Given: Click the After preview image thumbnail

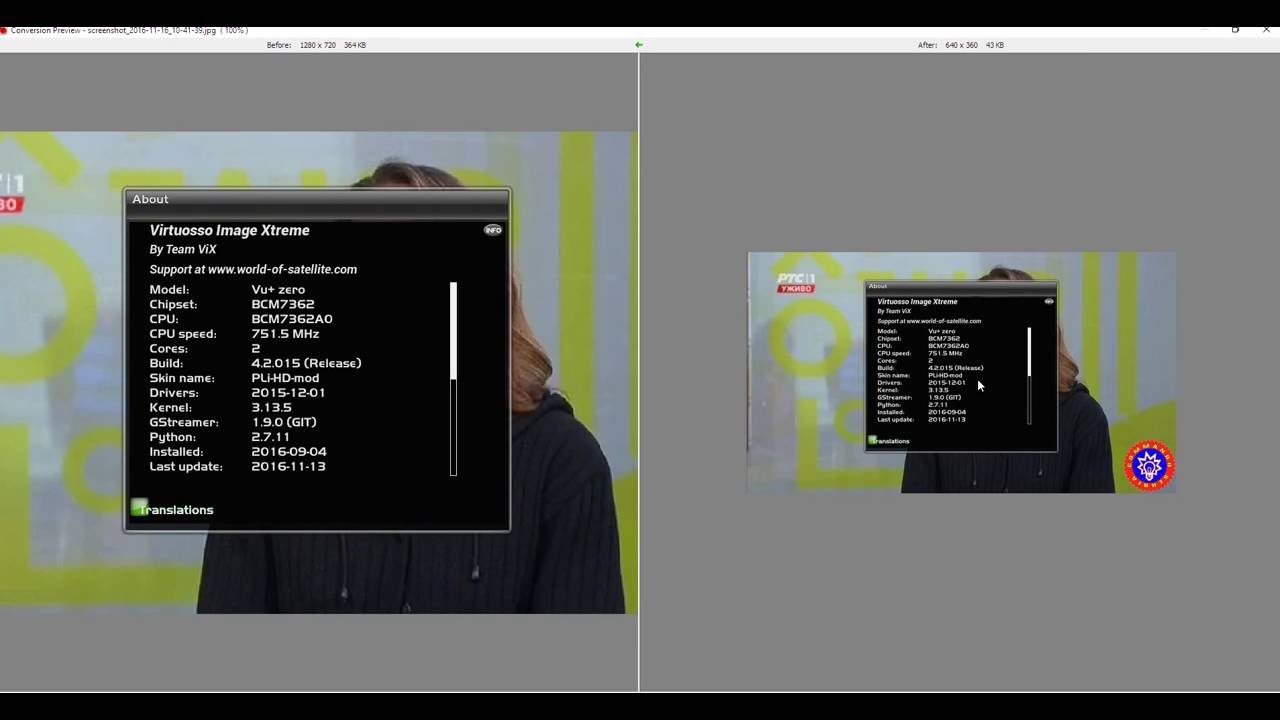Looking at the screenshot, I should (961, 372).
